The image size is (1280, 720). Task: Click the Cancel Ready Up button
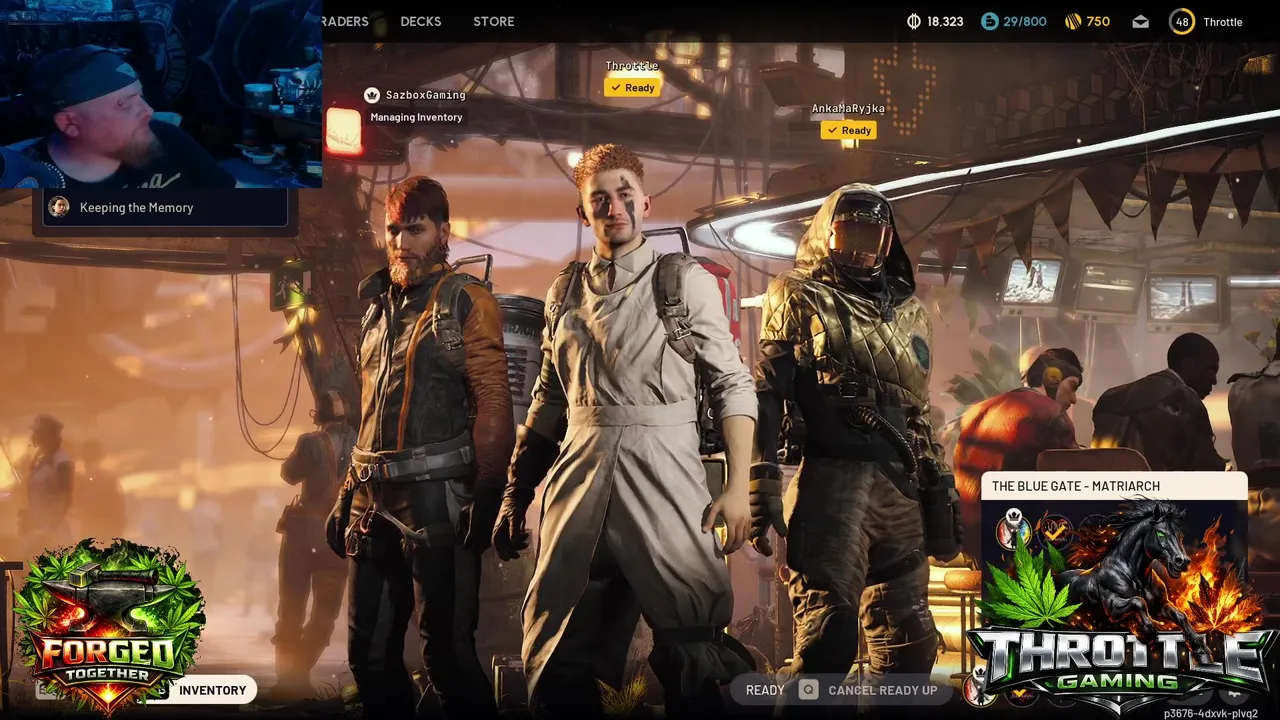870,690
